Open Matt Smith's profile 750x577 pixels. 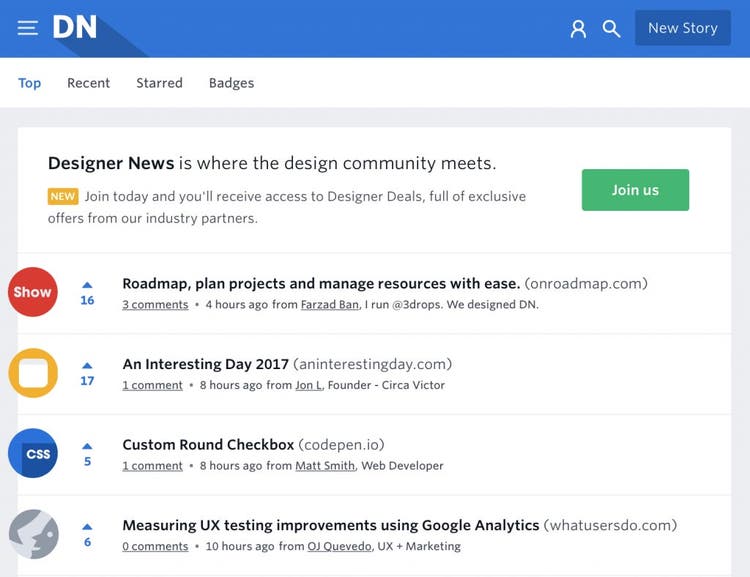325,466
